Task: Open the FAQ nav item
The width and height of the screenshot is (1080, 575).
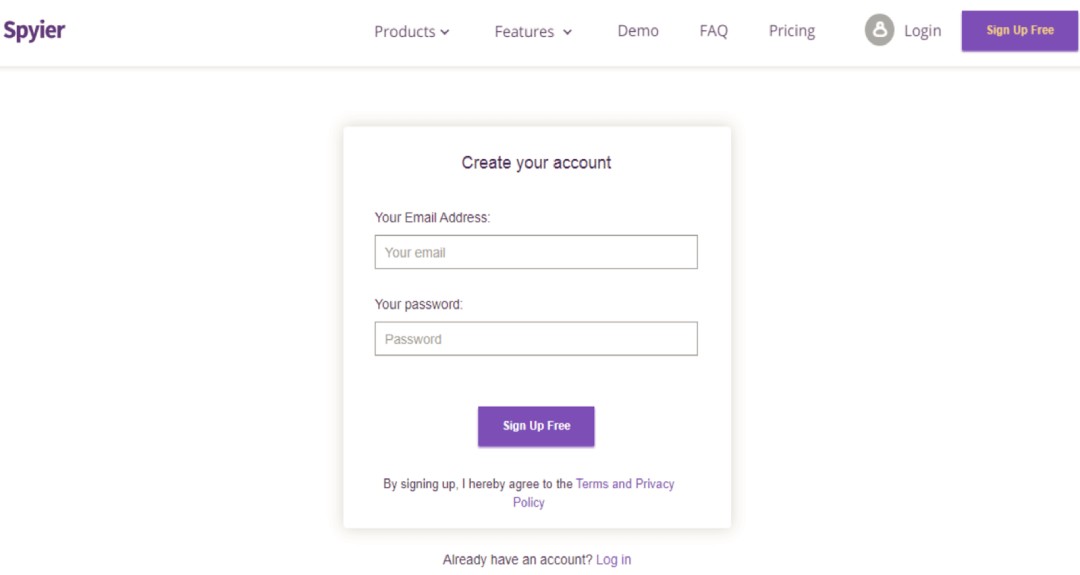Action: [x=714, y=31]
